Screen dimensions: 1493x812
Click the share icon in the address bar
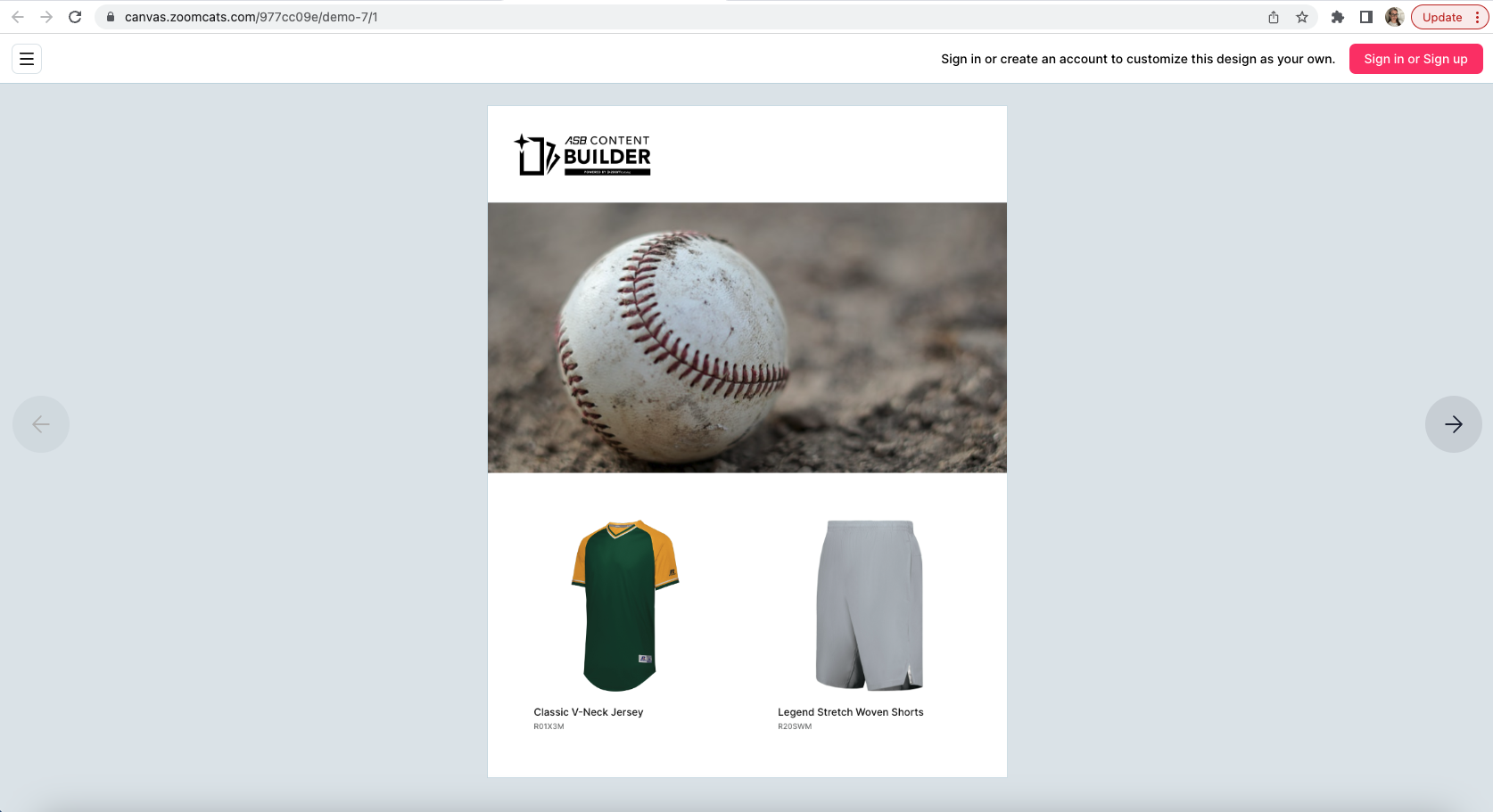coord(1274,17)
